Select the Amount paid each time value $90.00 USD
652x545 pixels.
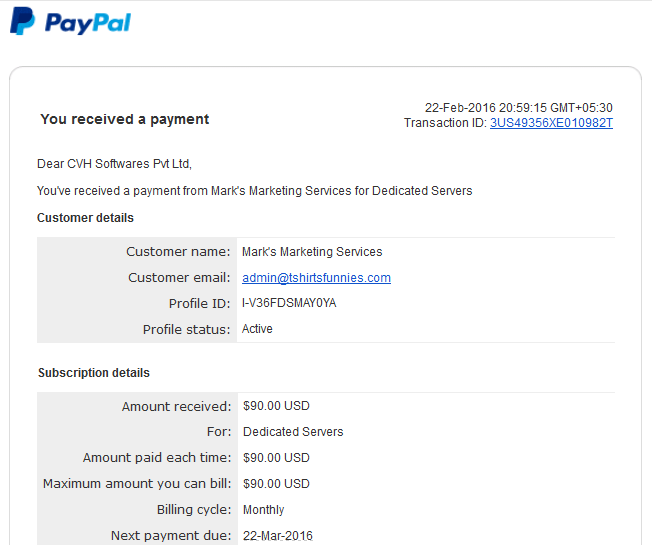pos(276,458)
